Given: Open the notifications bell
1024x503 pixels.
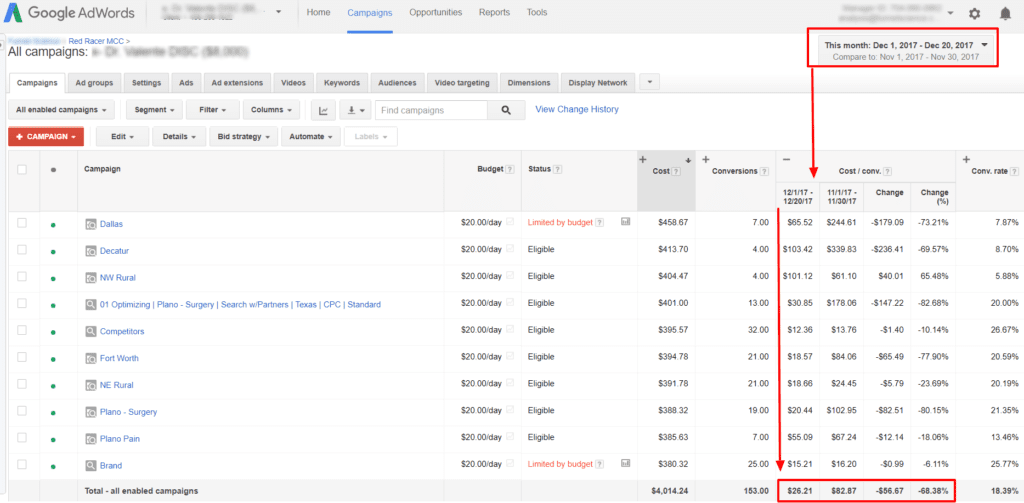Looking at the screenshot, I should tap(1005, 13).
